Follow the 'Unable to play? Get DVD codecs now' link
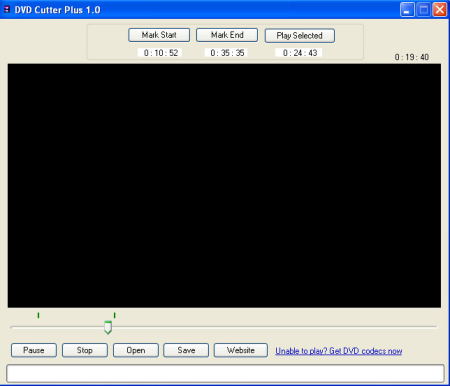The height and width of the screenshot is (386, 450). pos(339,351)
